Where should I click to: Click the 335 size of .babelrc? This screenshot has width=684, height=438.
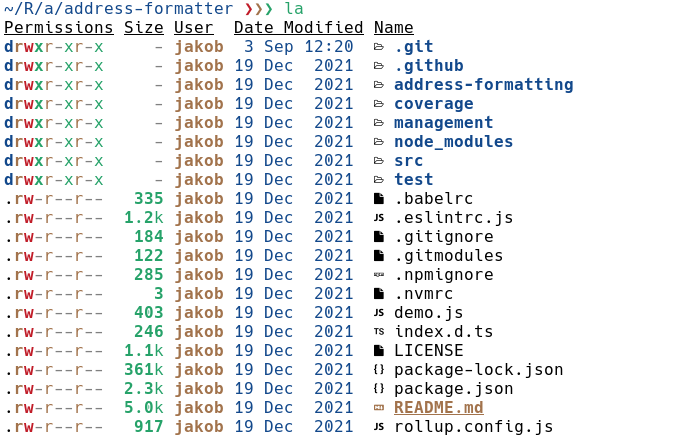click(148, 199)
